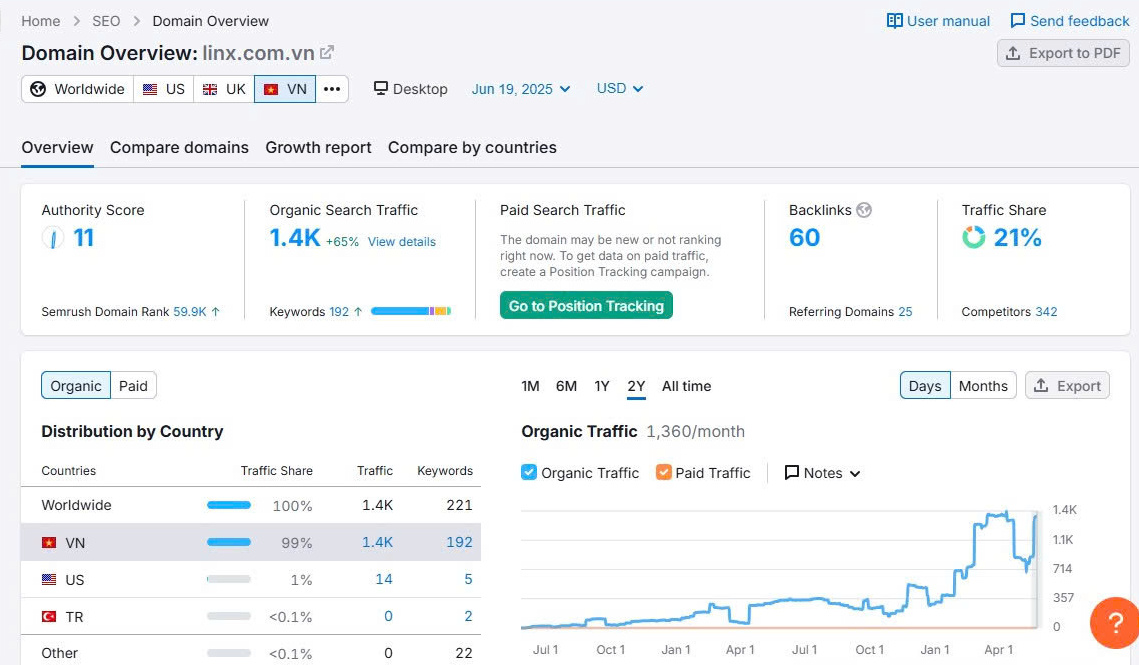This screenshot has height=665, width=1139.
Task: Select 1M time range
Action: [530, 386]
